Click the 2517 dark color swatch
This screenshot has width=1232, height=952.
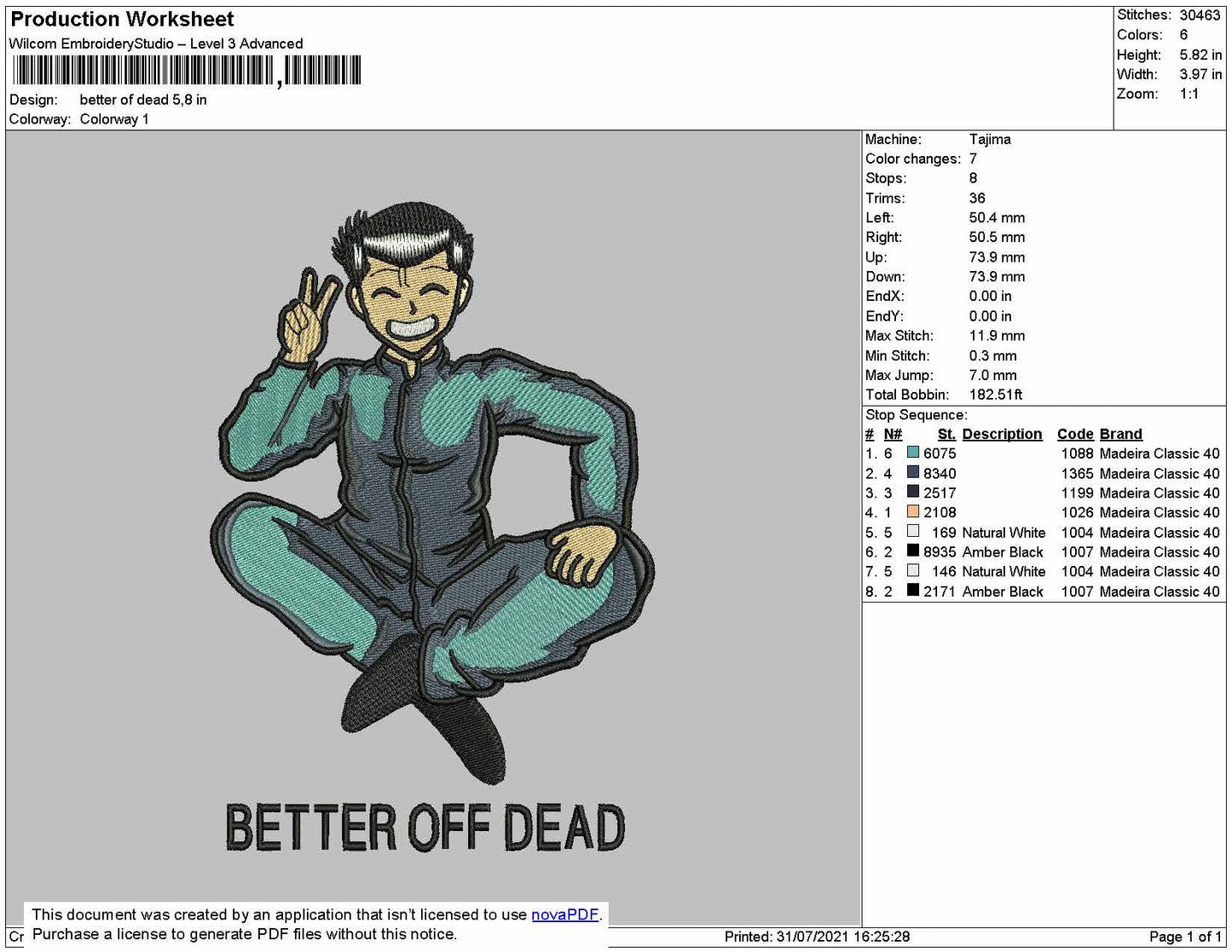point(913,493)
